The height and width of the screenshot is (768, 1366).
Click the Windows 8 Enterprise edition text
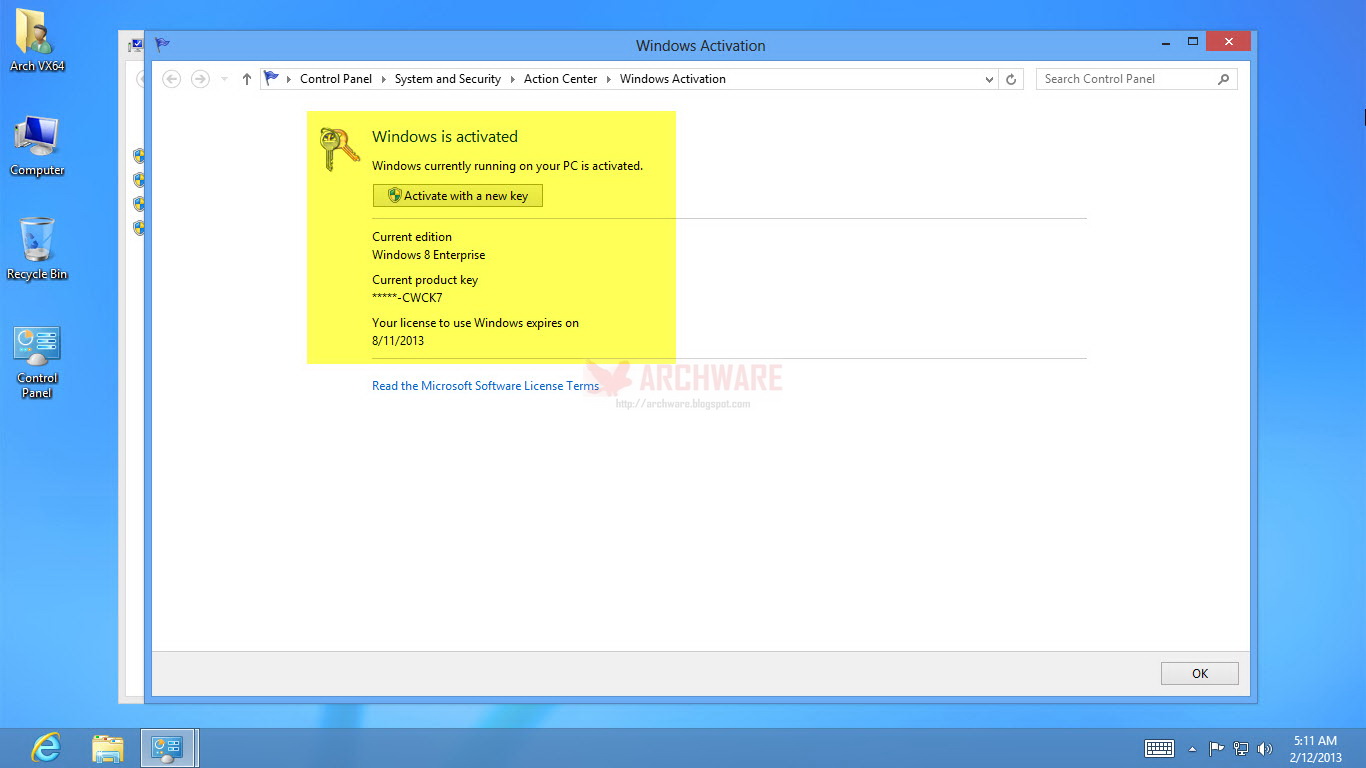click(429, 255)
